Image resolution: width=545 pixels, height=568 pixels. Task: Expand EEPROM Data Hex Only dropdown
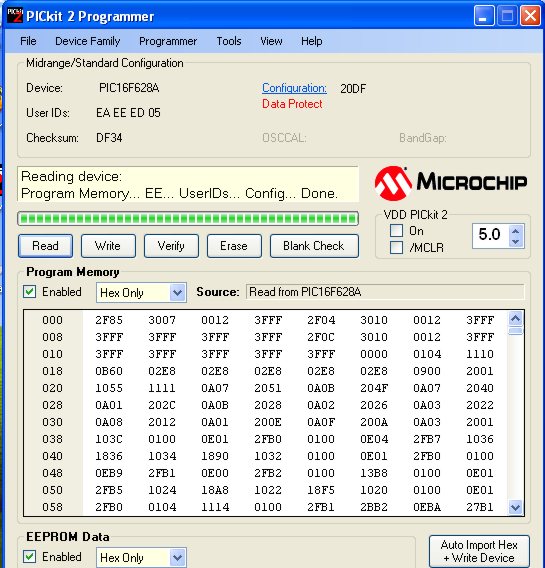[177, 557]
